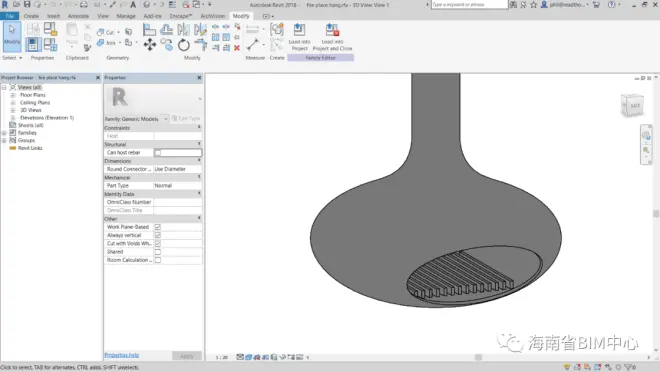660x372 pixels.
Task: Click the Print icon in quick access toolbar
Action: (x=84, y=5)
